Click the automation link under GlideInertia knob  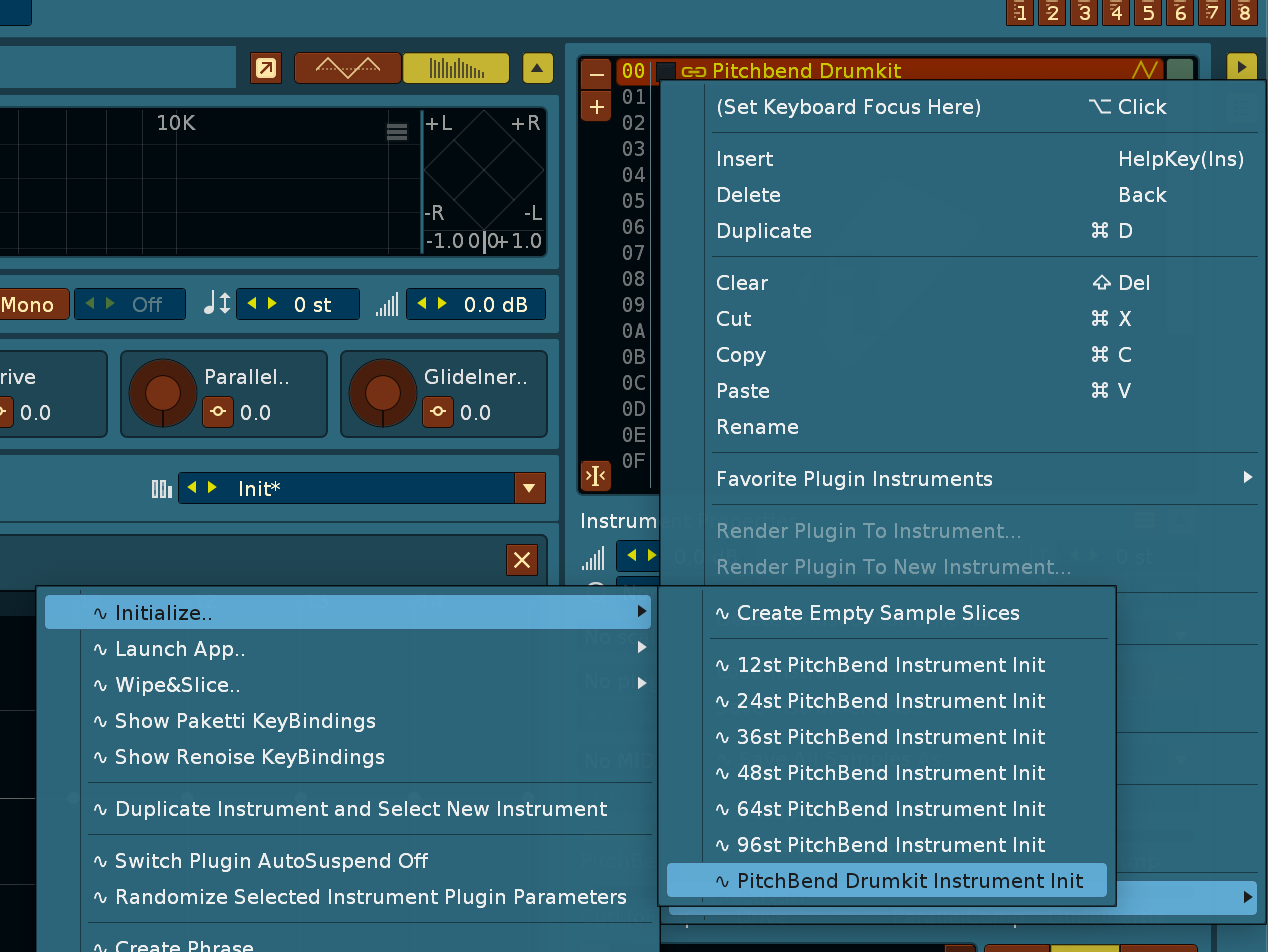click(x=437, y=412)
